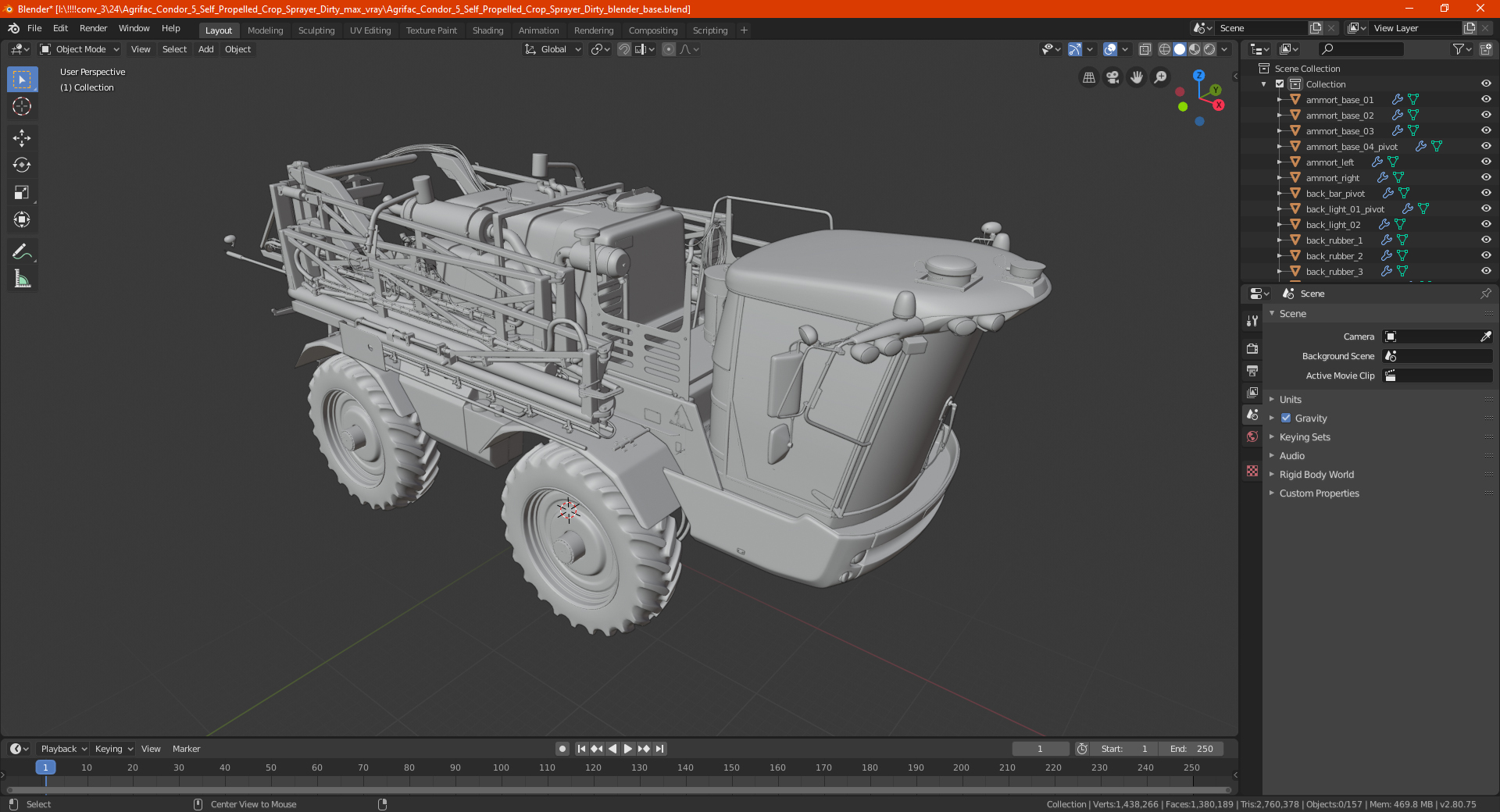Switch perspective/orthographic grid icon
The width and height of the screenshot is (1500, 812).
pos(1088,77)
